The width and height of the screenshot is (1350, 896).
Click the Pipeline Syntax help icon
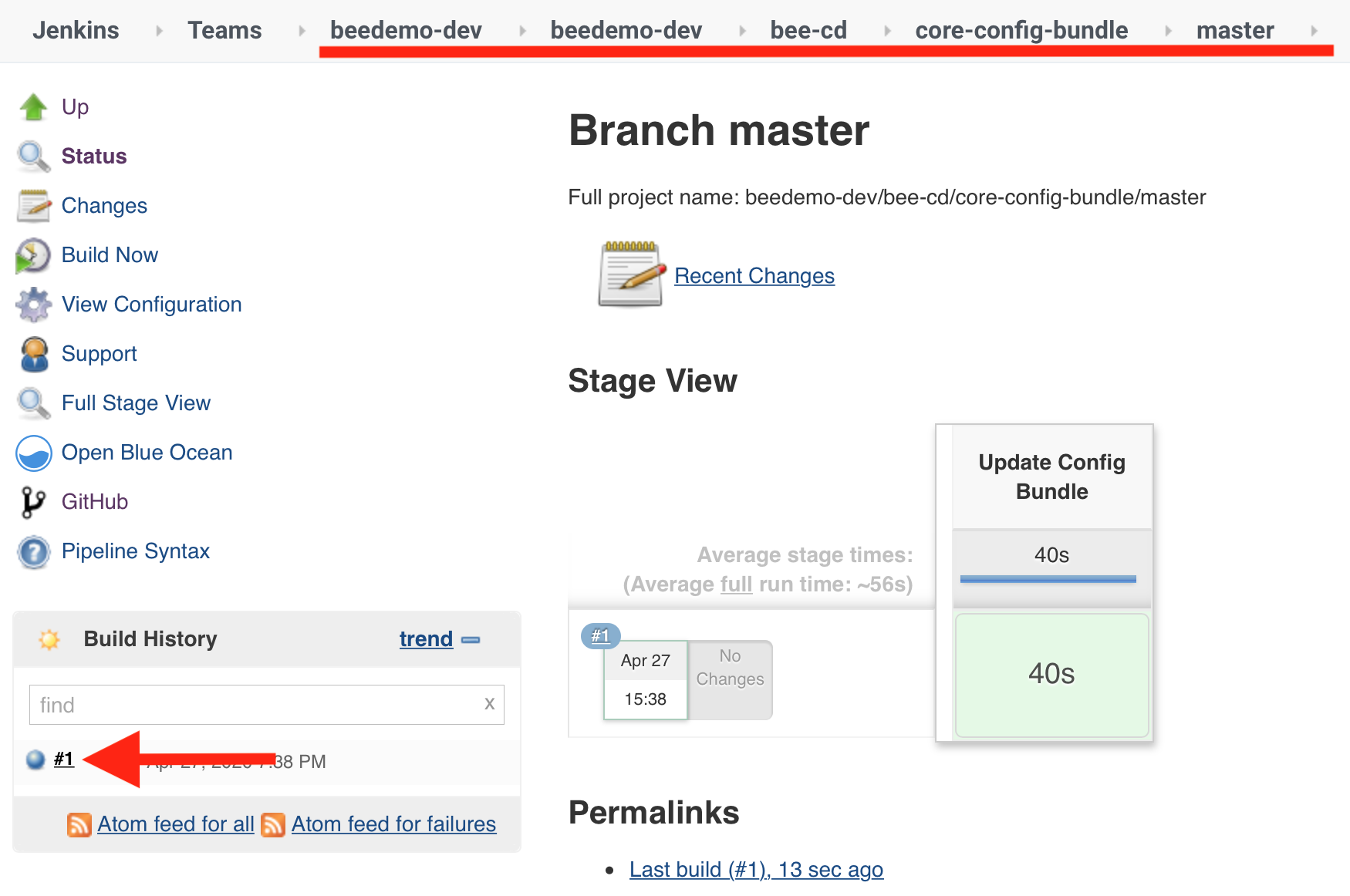(x=34, y=551)
